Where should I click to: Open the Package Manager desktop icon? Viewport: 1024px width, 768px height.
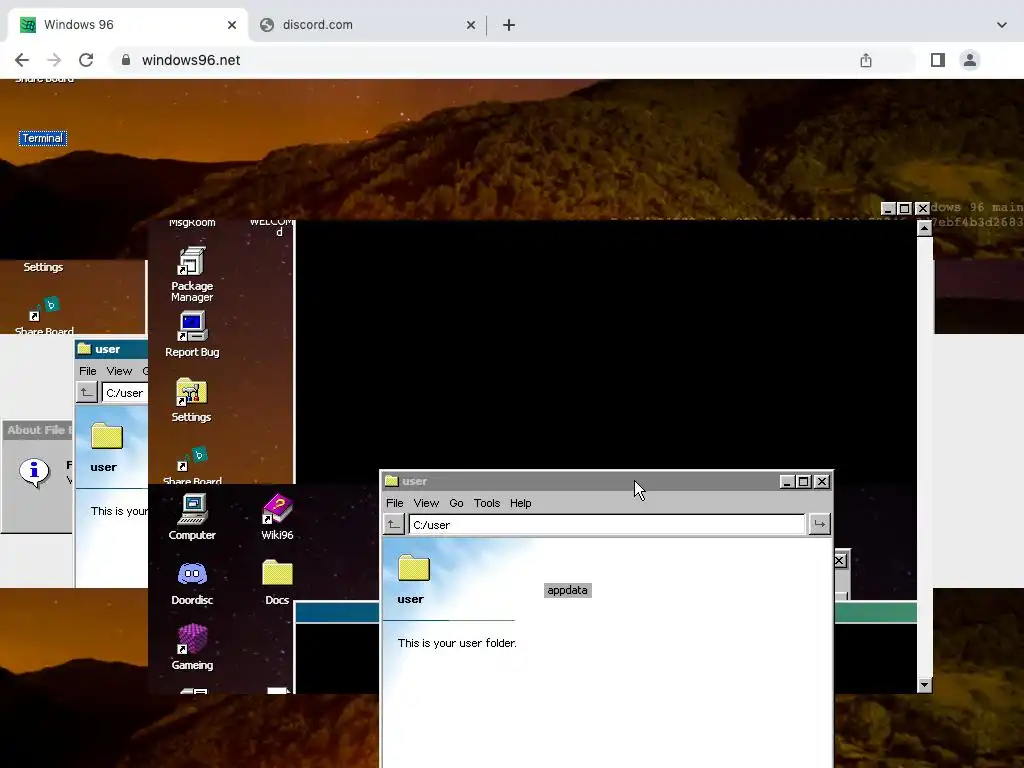click(x=191, y=273)
